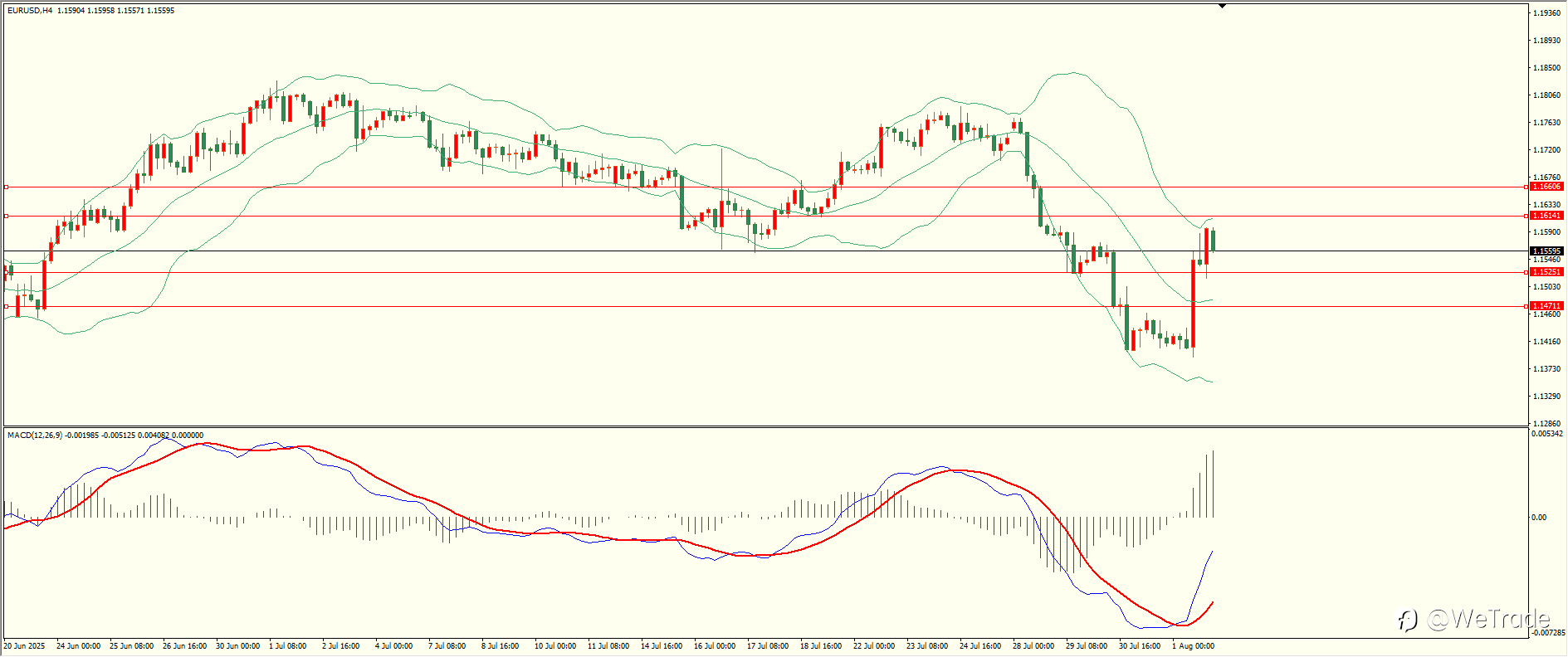Select the 1.15251 horizontal line price tag
This screenshot has height=657, width=1568.
[1547, 272]
